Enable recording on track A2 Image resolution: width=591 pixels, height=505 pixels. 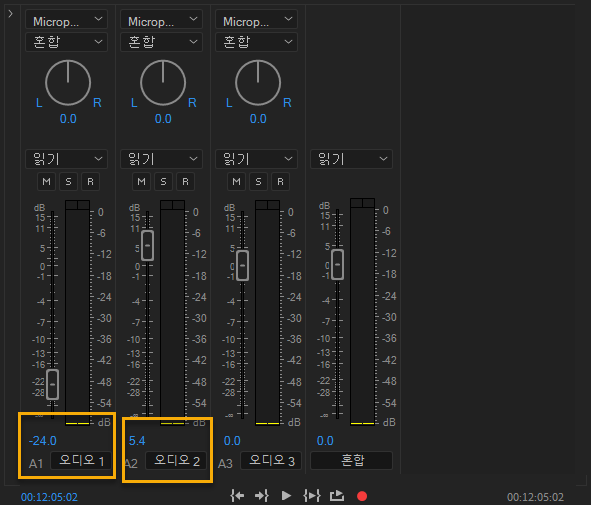(185, 182)
